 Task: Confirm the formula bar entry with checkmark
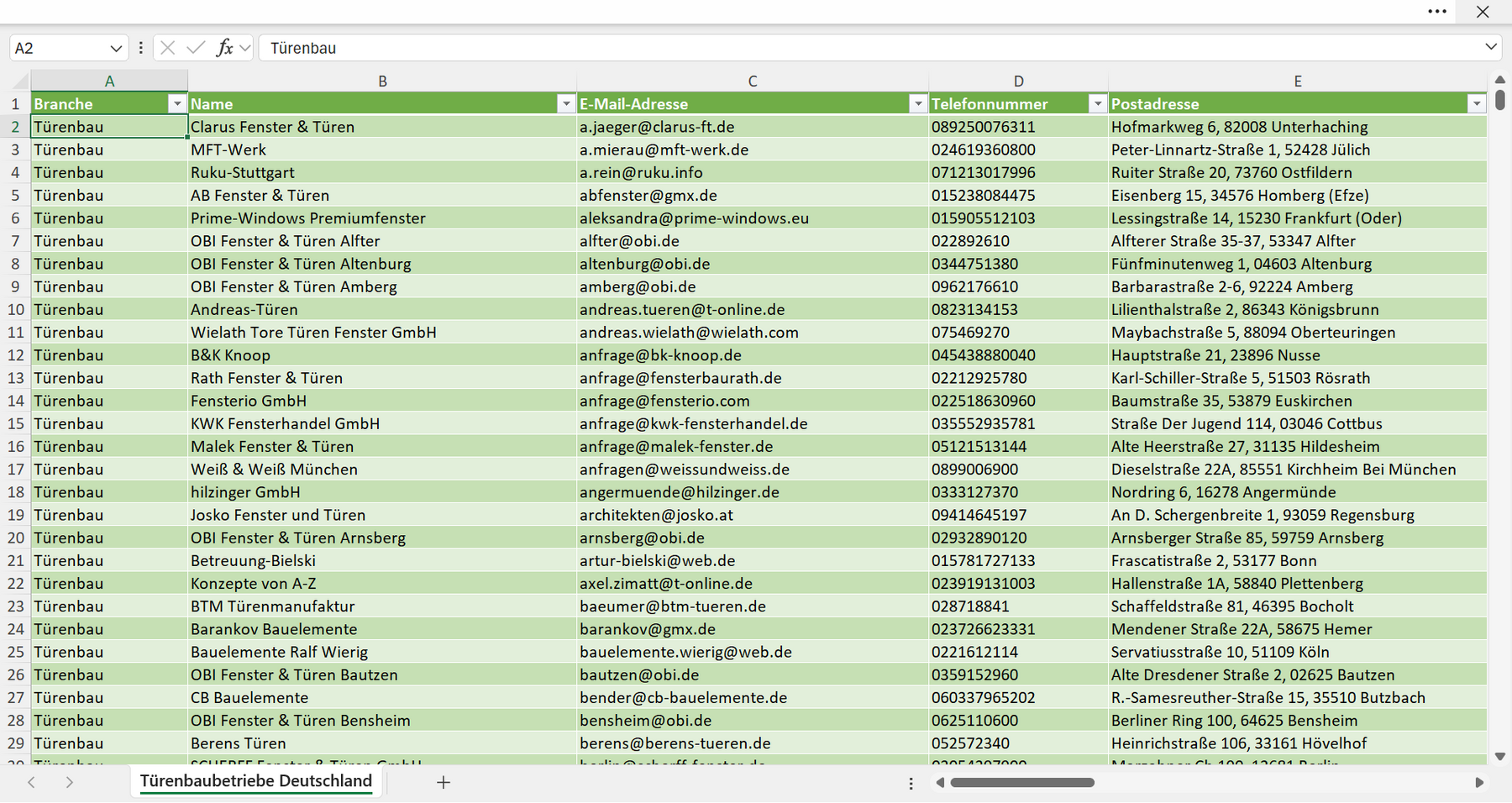[x=196, y=48]
